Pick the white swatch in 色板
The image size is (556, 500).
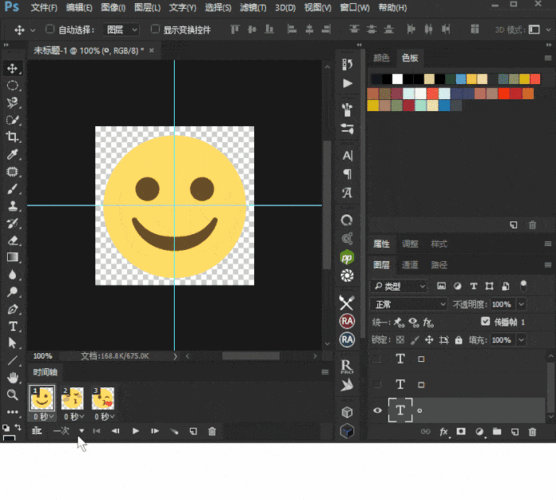pyautogui.click(x=397, y=79)
